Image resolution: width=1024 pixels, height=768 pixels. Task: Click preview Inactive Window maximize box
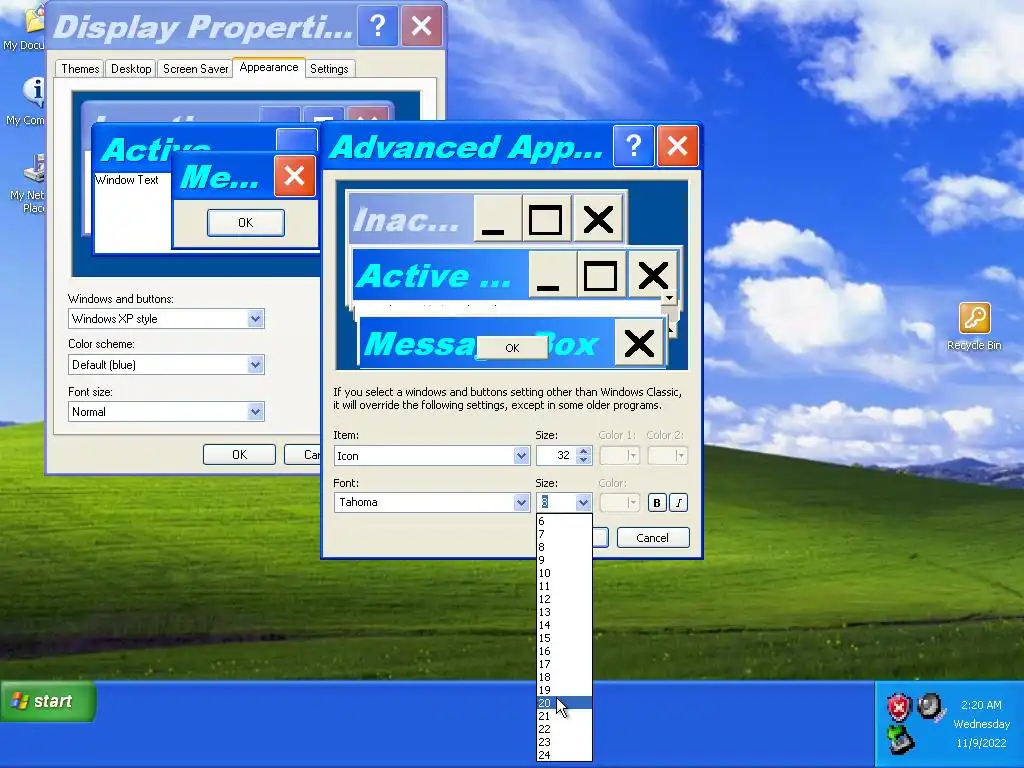(546, 219)
